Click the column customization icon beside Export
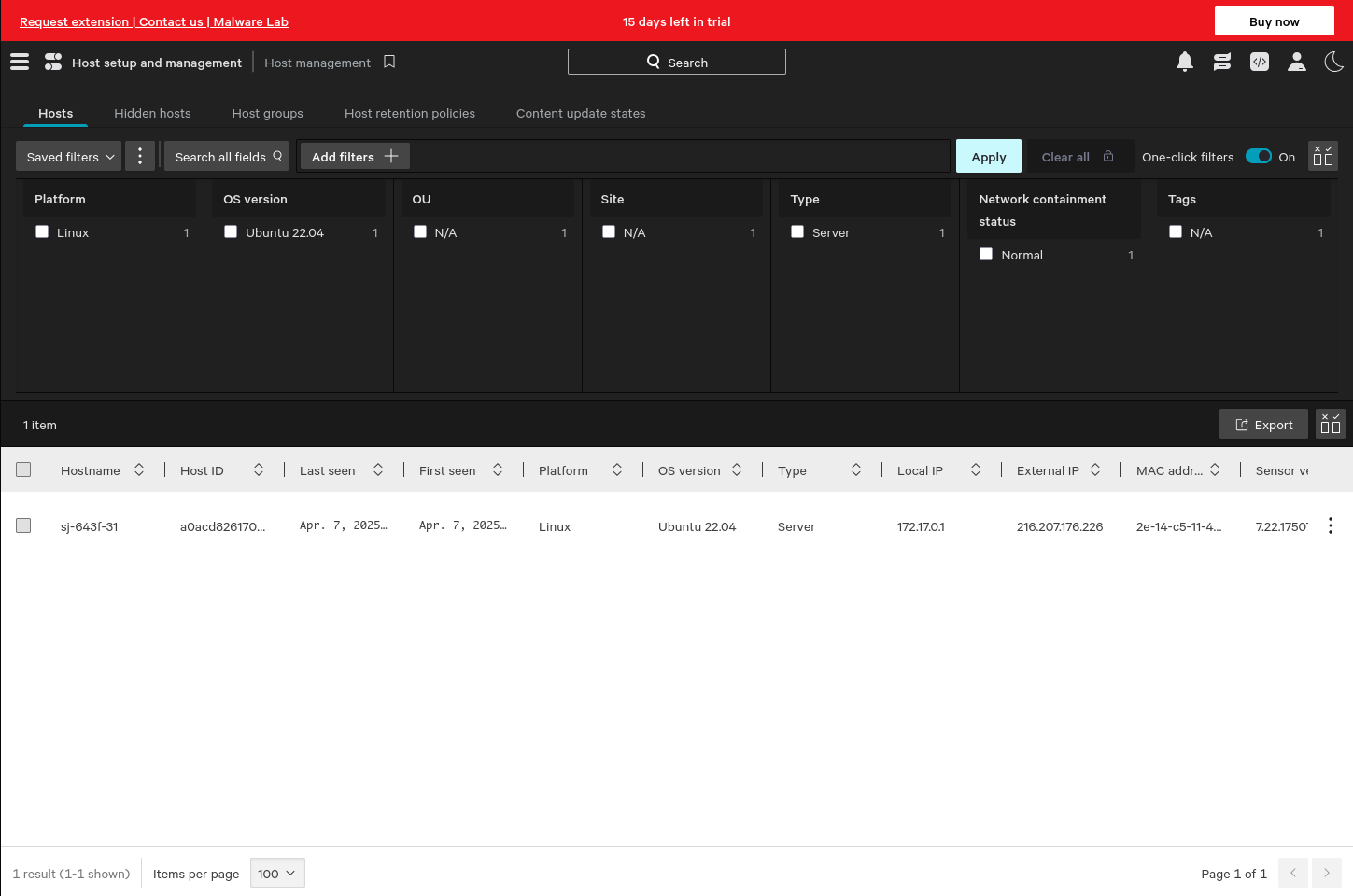 tap(1330, 424)
